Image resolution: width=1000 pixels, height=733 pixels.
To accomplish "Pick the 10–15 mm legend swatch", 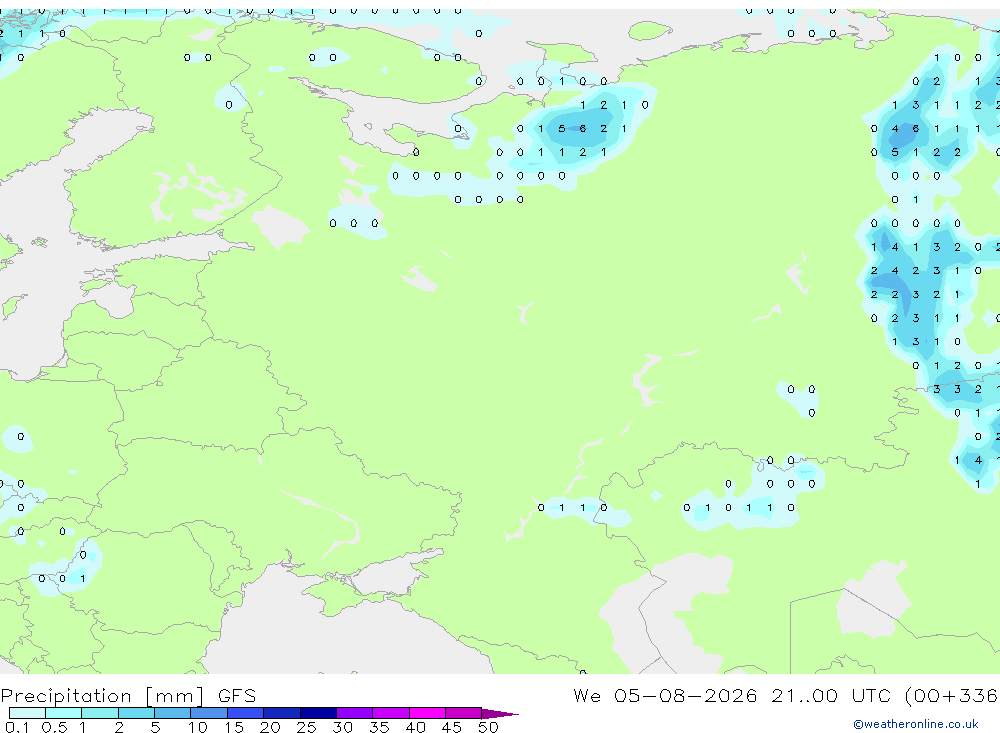I will click(209, 713).
